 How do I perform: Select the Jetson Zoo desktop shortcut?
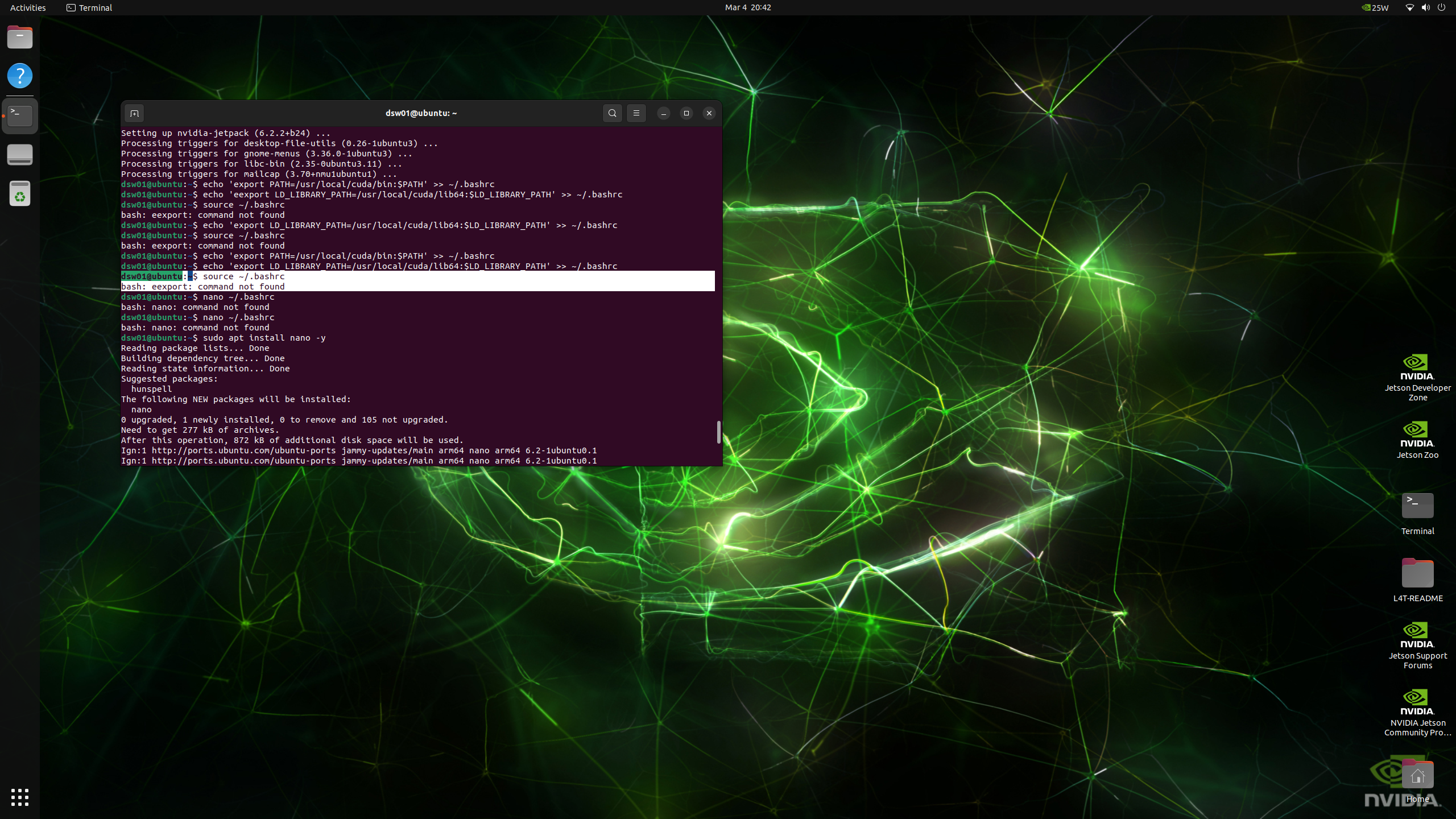pyautogui.click(x=1417, y=439)
